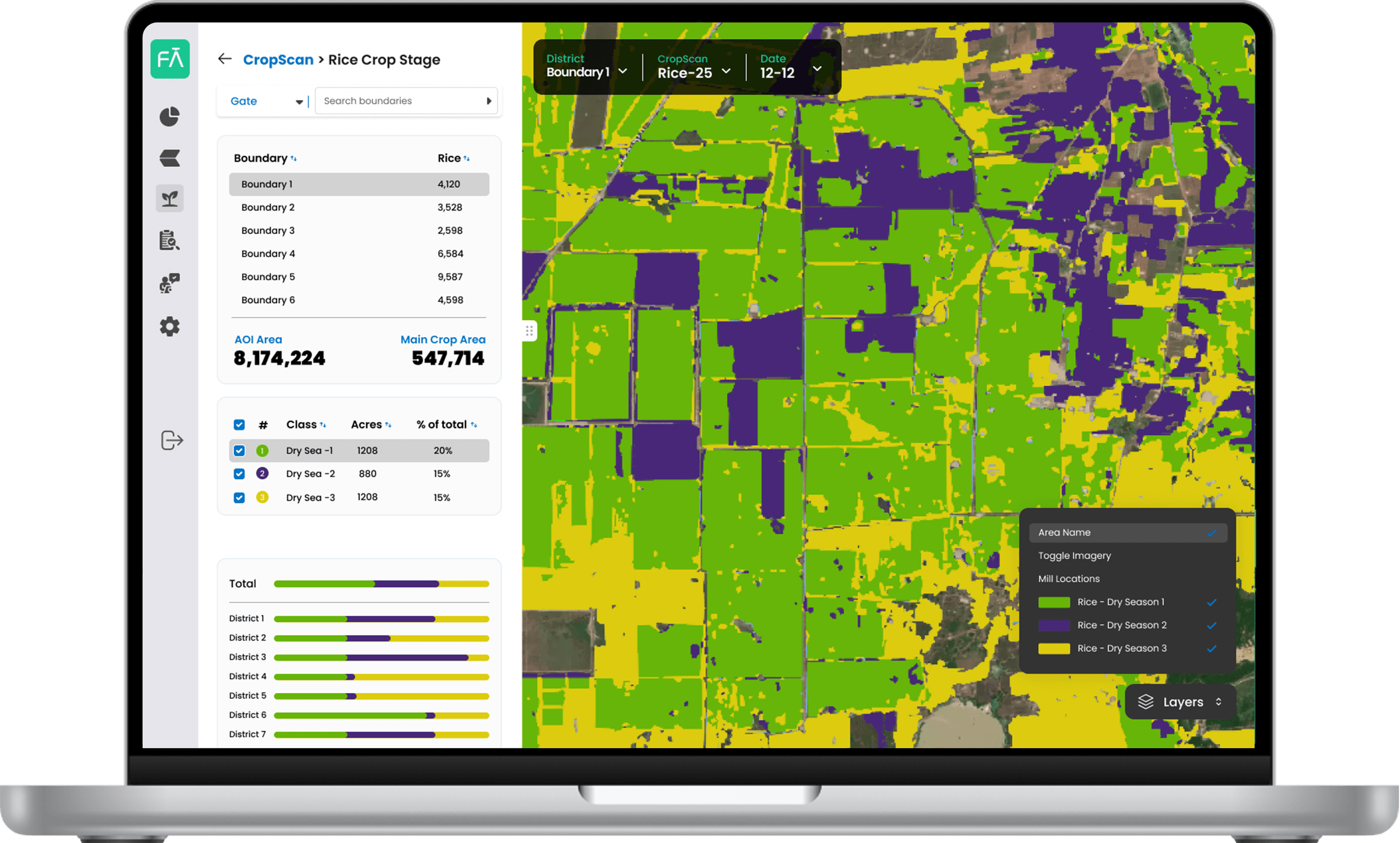
Task: Click the FA logo icon
Action: coord(170,59)
